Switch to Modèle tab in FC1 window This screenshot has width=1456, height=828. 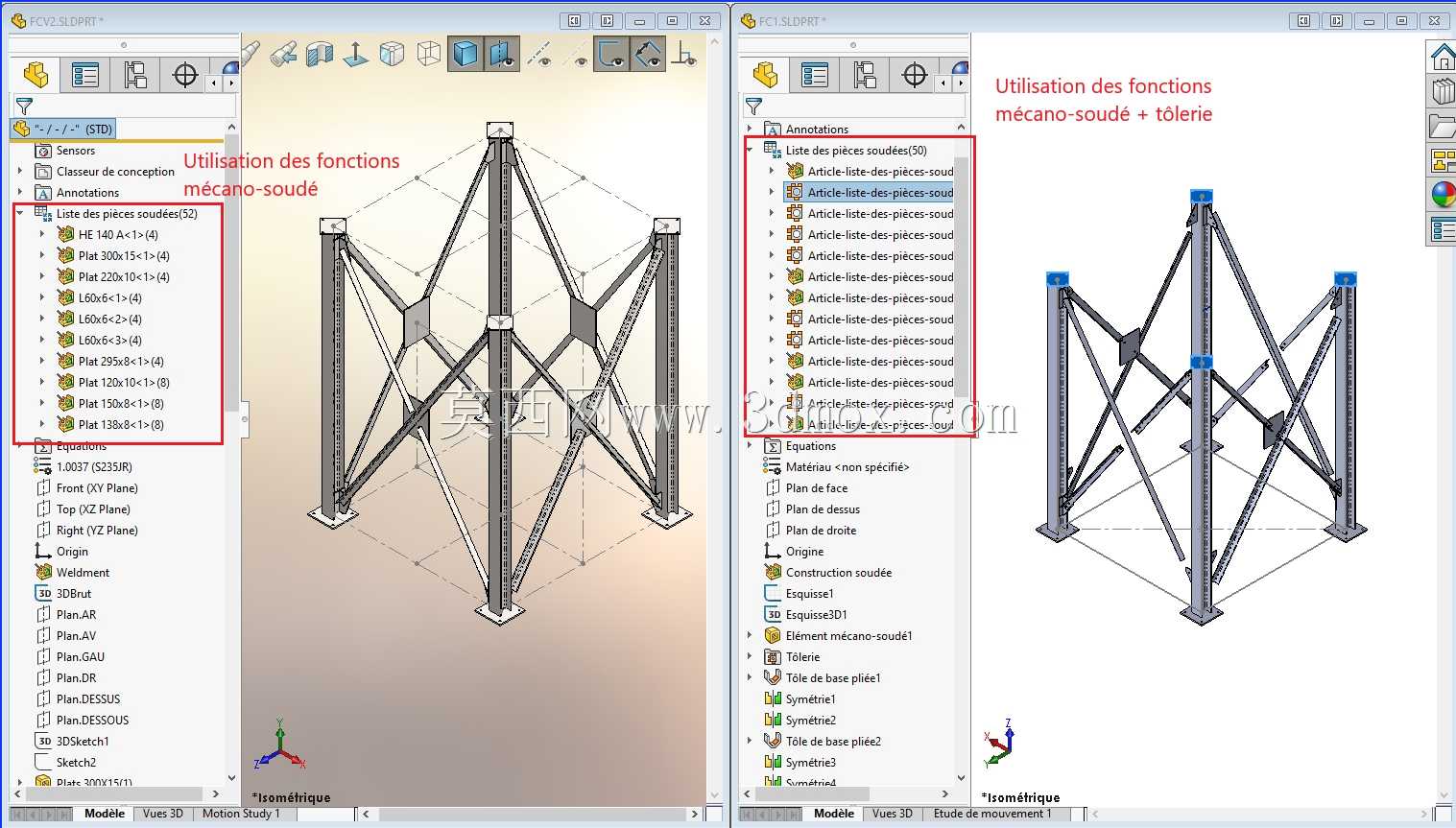click(834, 814)
